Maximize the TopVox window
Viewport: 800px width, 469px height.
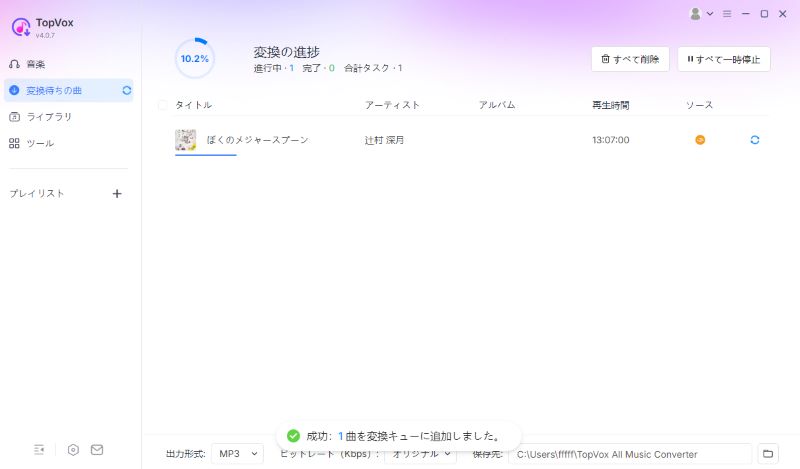[764, 14]
